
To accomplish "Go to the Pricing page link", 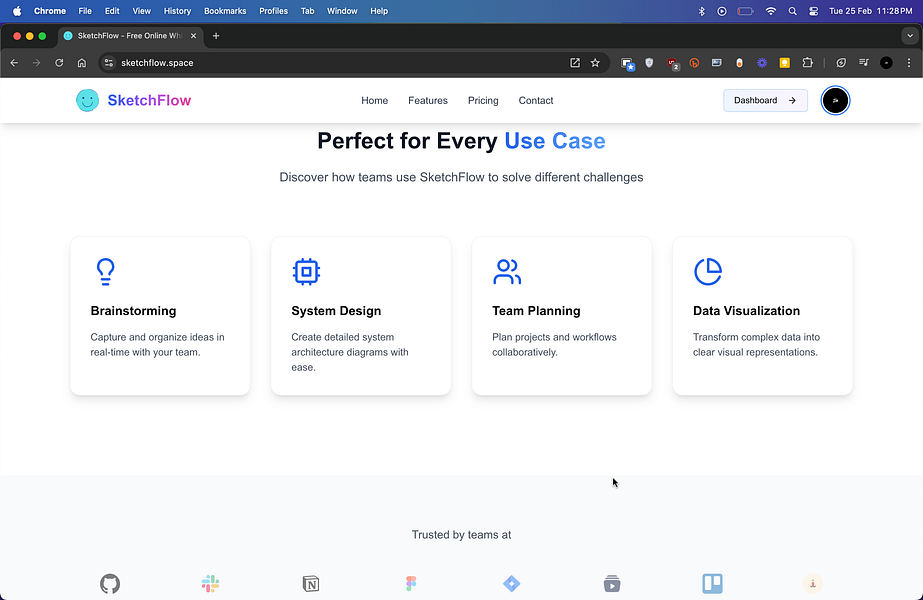I will 483,101.
